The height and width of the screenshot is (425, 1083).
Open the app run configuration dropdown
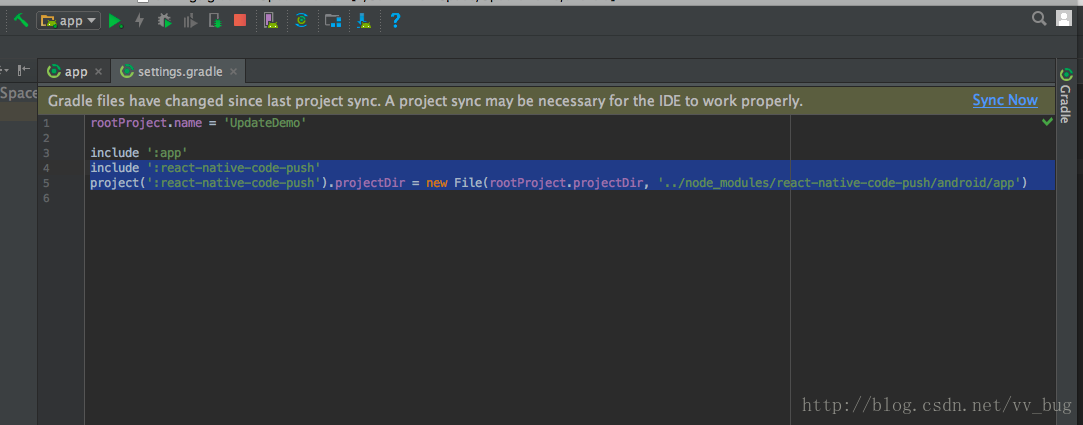point(68,21)
